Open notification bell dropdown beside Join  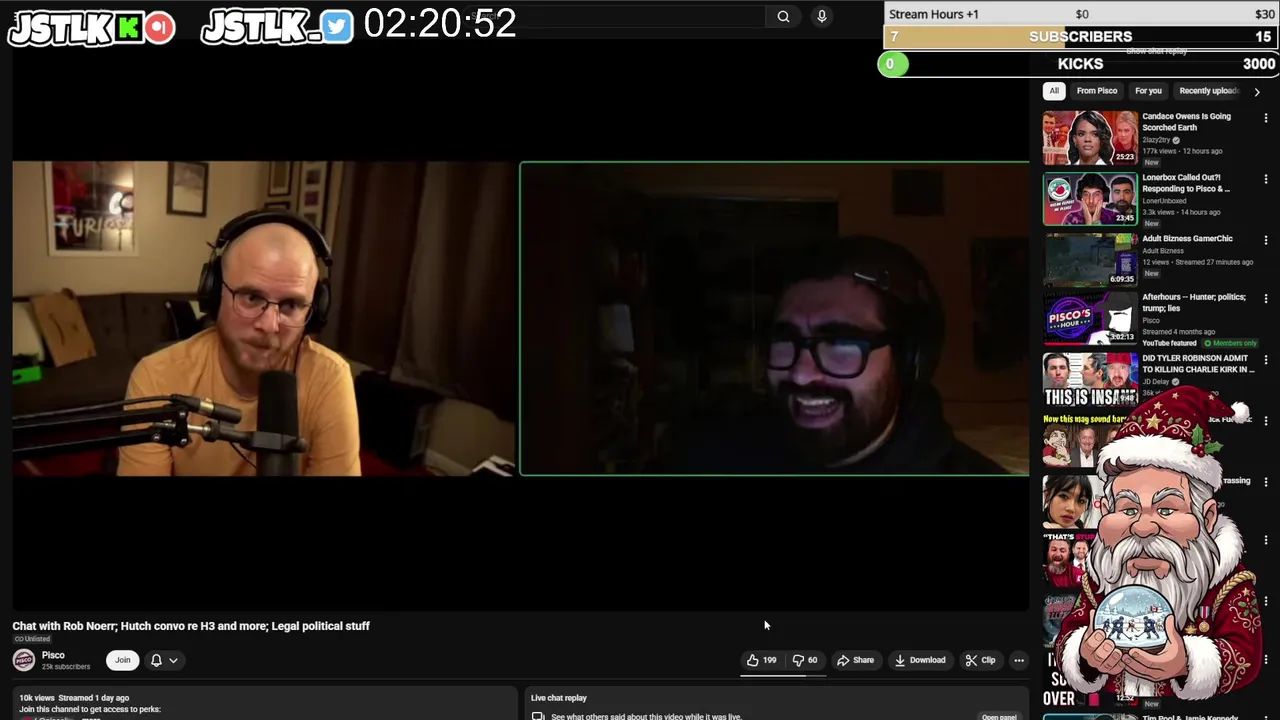coord(164,660)
